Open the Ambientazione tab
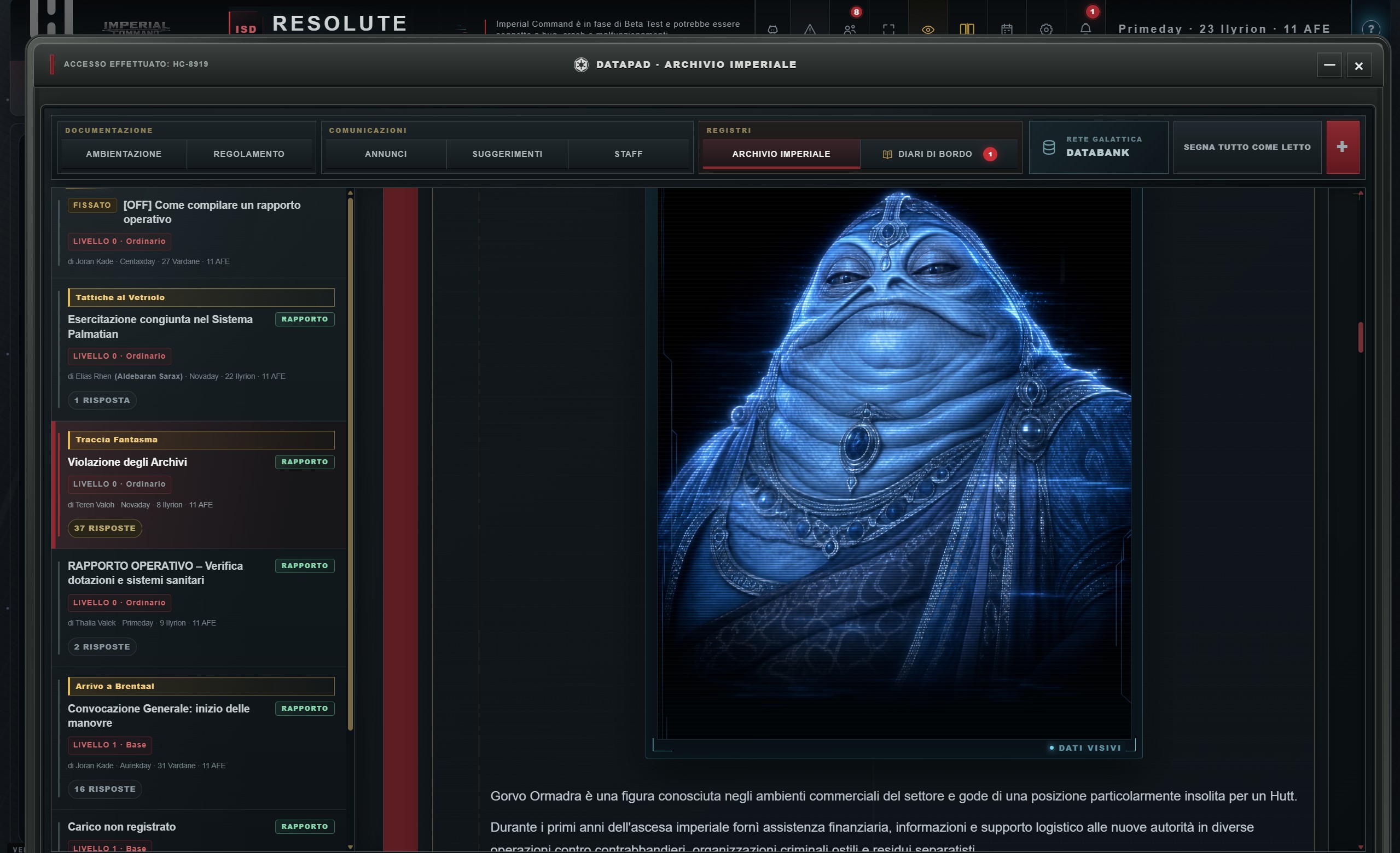This screenshot has width=1400, height=853. 124,154
